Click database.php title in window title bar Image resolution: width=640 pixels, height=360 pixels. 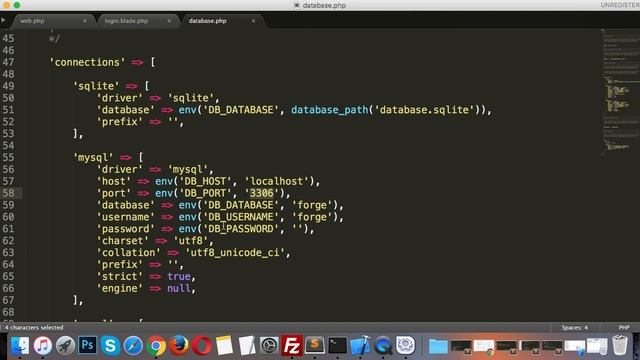[324, 5]
